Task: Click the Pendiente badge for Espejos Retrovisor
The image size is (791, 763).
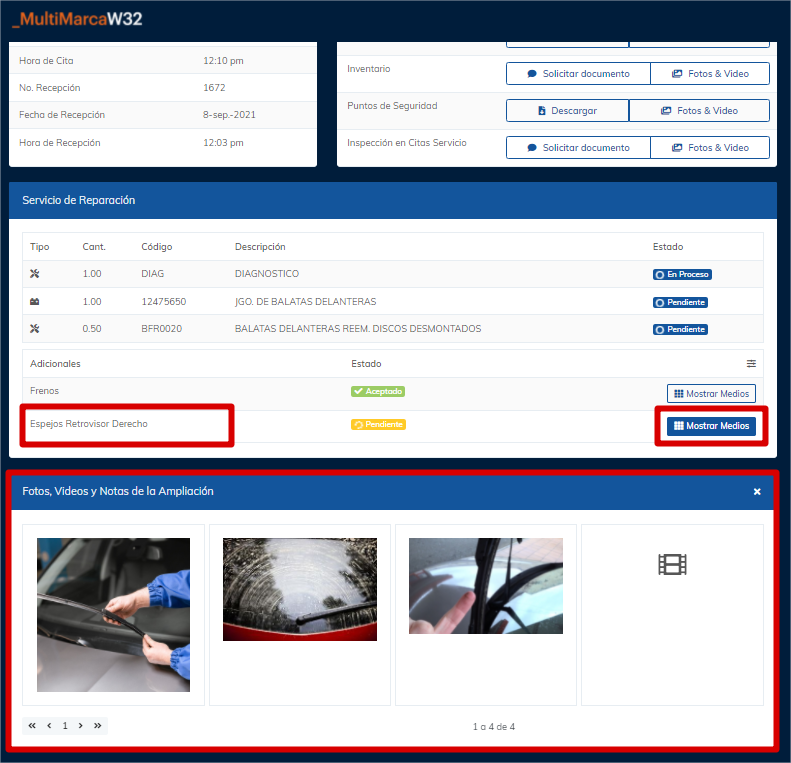Action: (378, 425)
